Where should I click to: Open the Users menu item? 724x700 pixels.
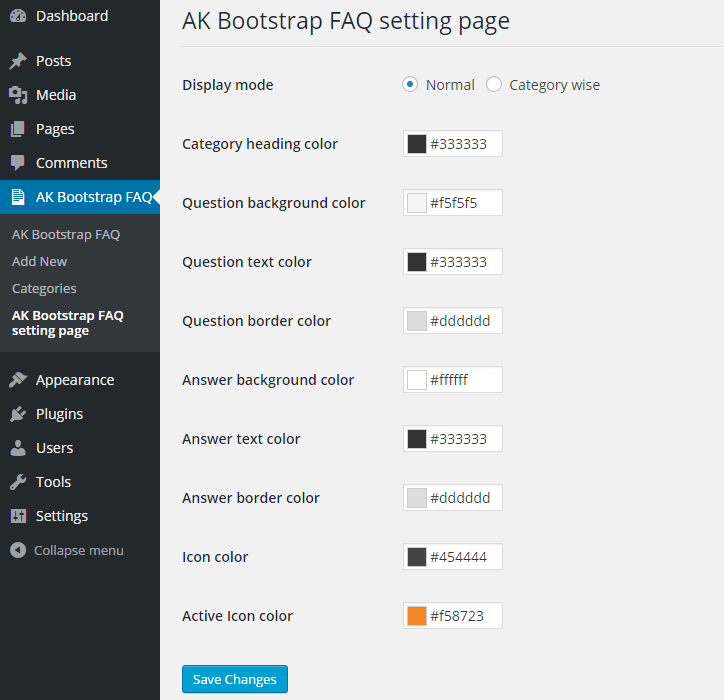(x=80, y=448)
